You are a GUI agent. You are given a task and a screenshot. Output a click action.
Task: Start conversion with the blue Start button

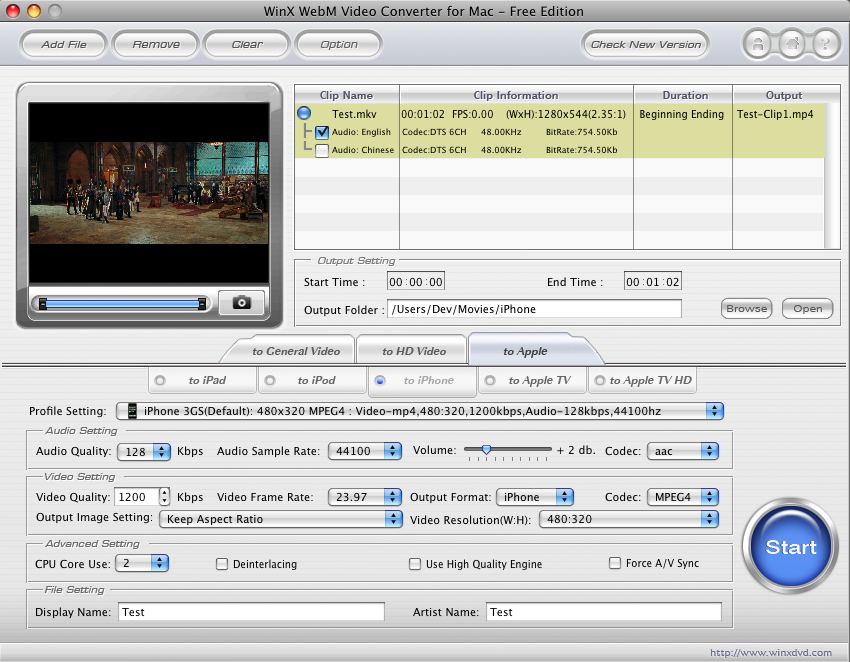click(790, 547)
